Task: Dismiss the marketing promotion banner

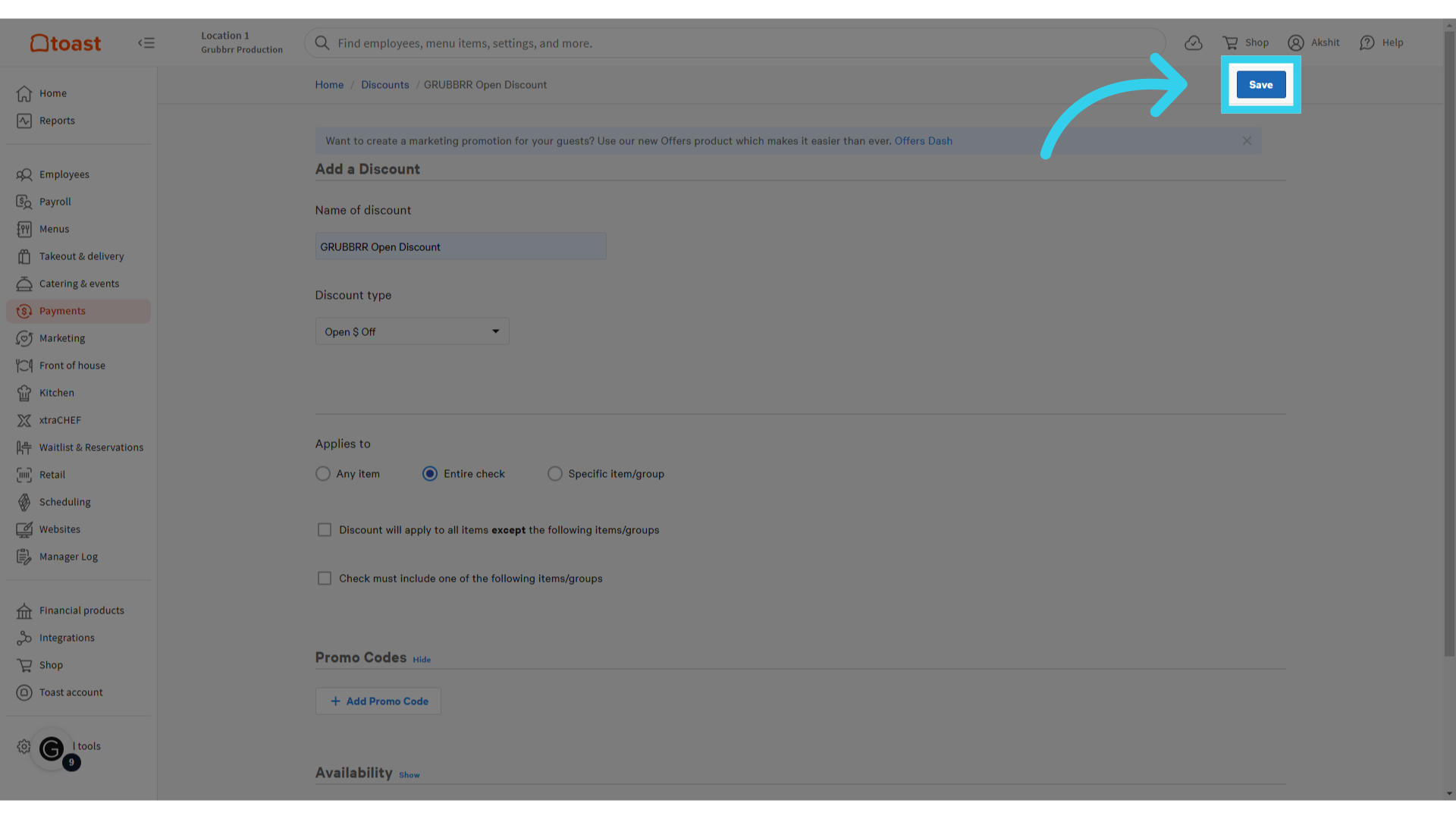Action: click(1247, 141)
